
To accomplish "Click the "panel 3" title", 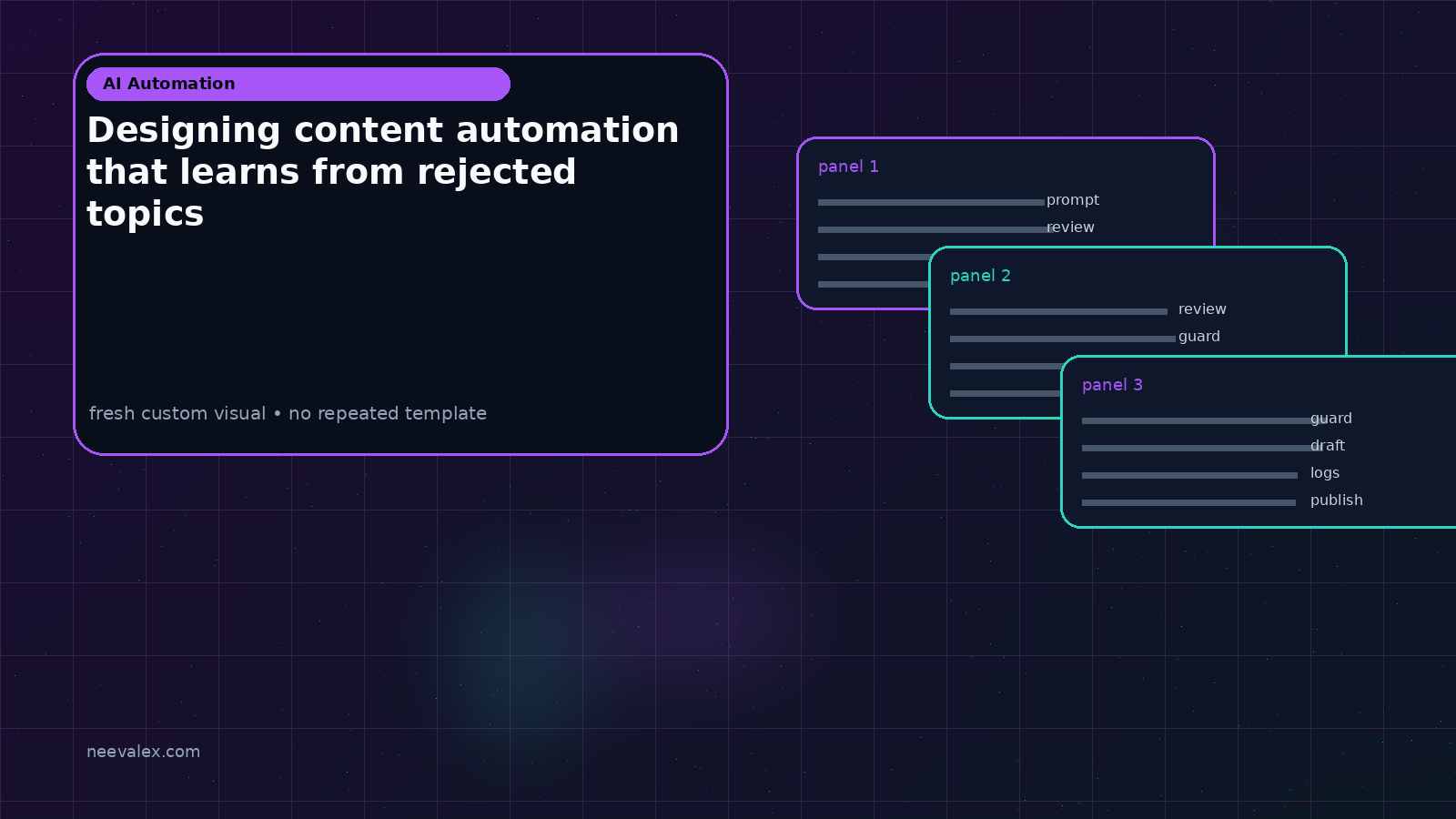I will click(1112, 385).
